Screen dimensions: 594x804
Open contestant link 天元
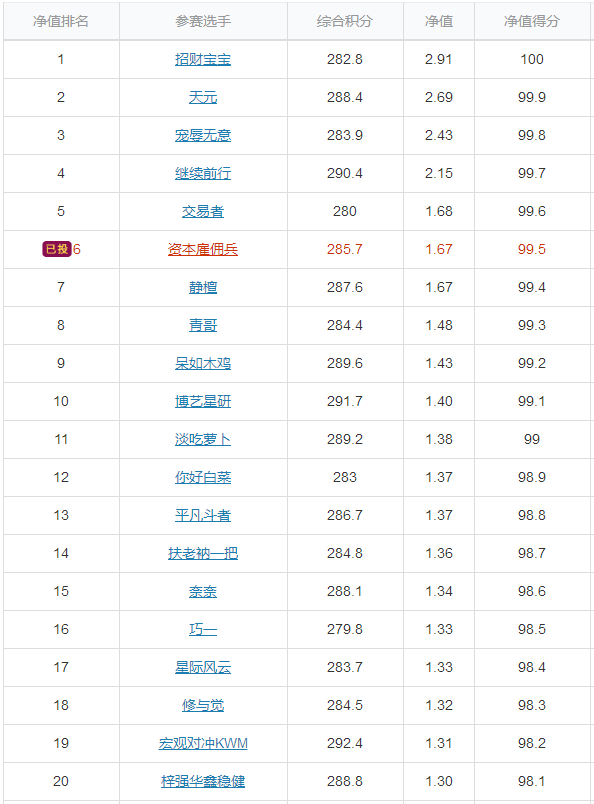pyautogui.click(x=203, y=97)
